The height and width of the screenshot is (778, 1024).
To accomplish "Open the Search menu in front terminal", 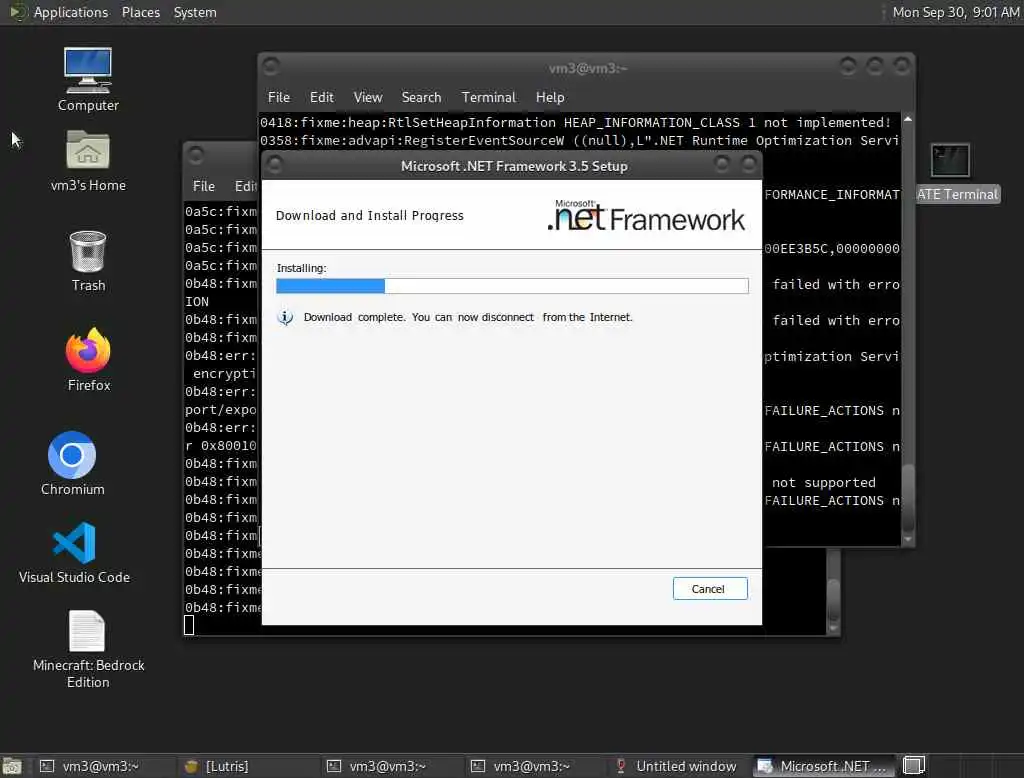I will click(x=421, y=97).
